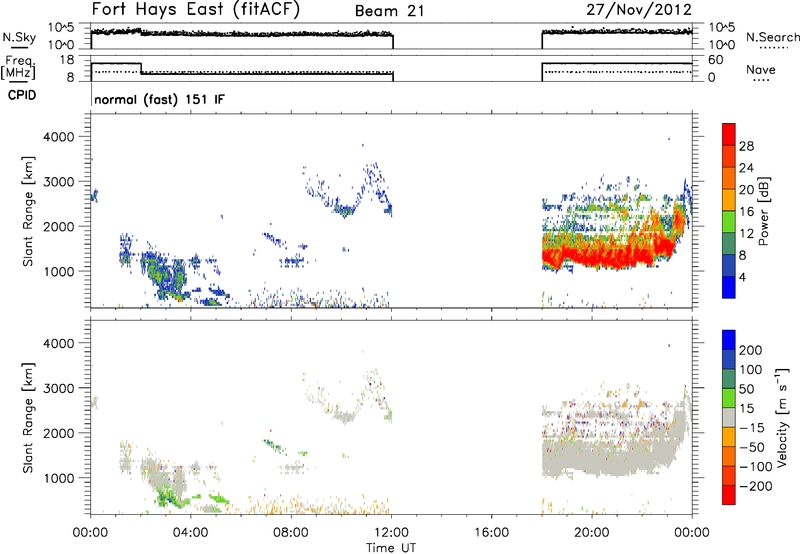Click the -100 label on Velocity colorbar
Image resolution: width=800 pixels, height=554 pixels.
755,467
